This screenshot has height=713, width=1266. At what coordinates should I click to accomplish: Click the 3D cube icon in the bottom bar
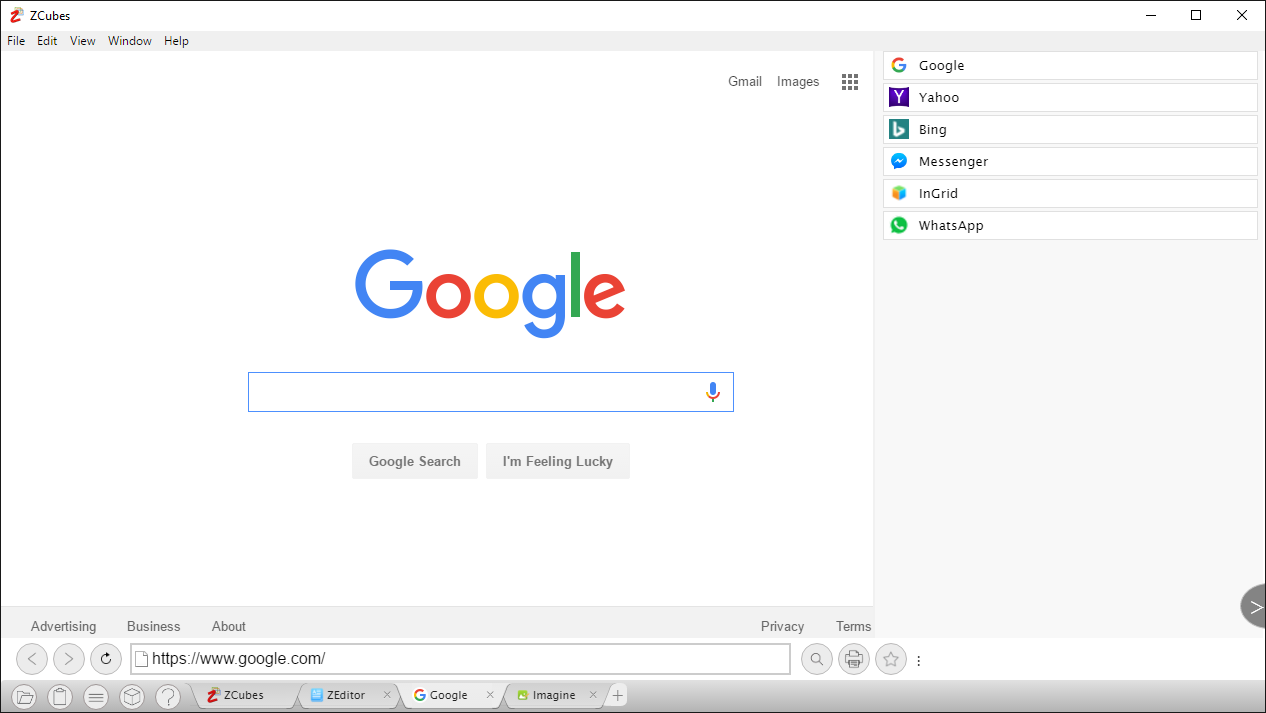click(132, 696)
